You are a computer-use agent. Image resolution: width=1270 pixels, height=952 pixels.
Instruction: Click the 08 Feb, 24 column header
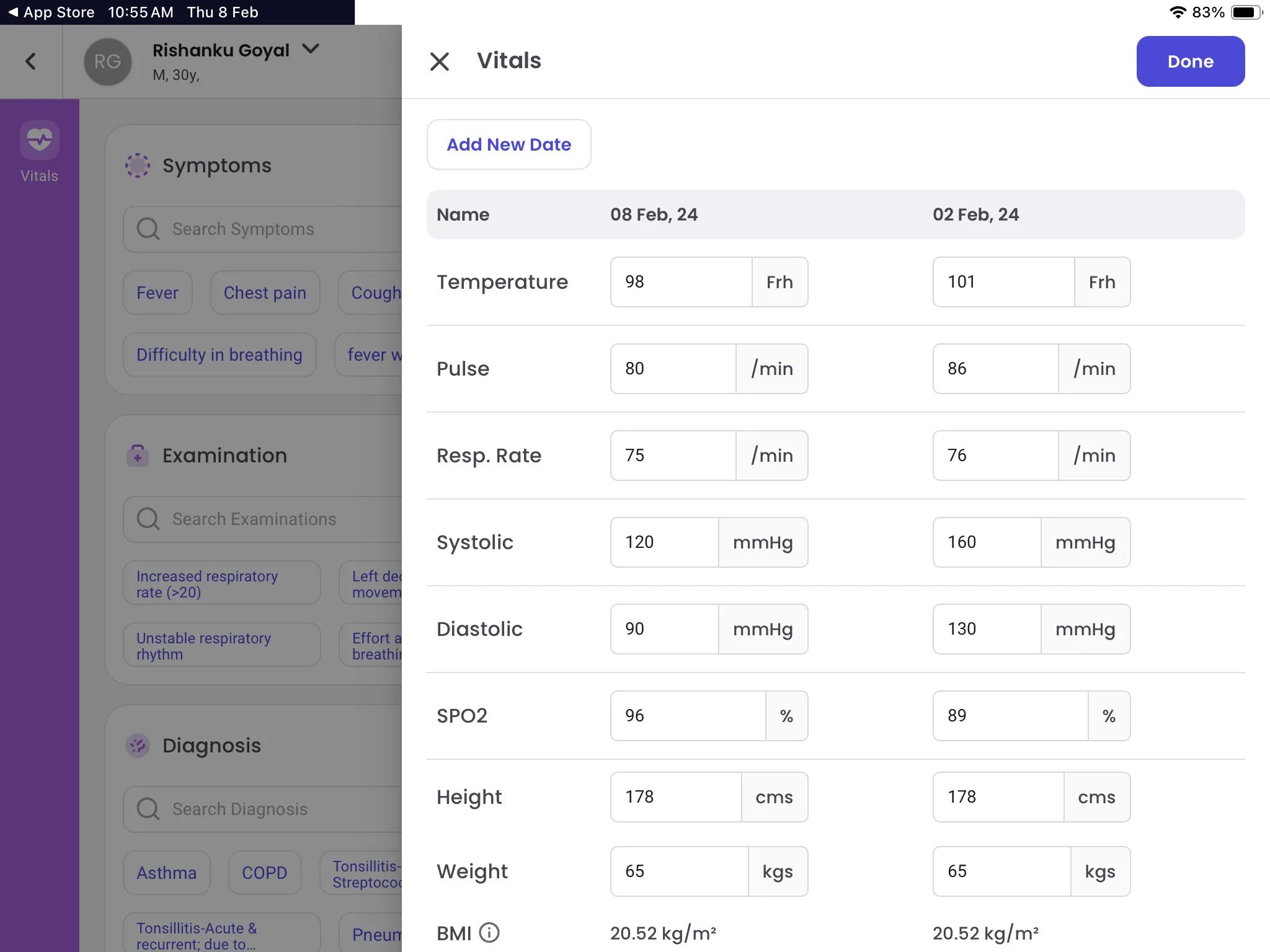(654, 214)
